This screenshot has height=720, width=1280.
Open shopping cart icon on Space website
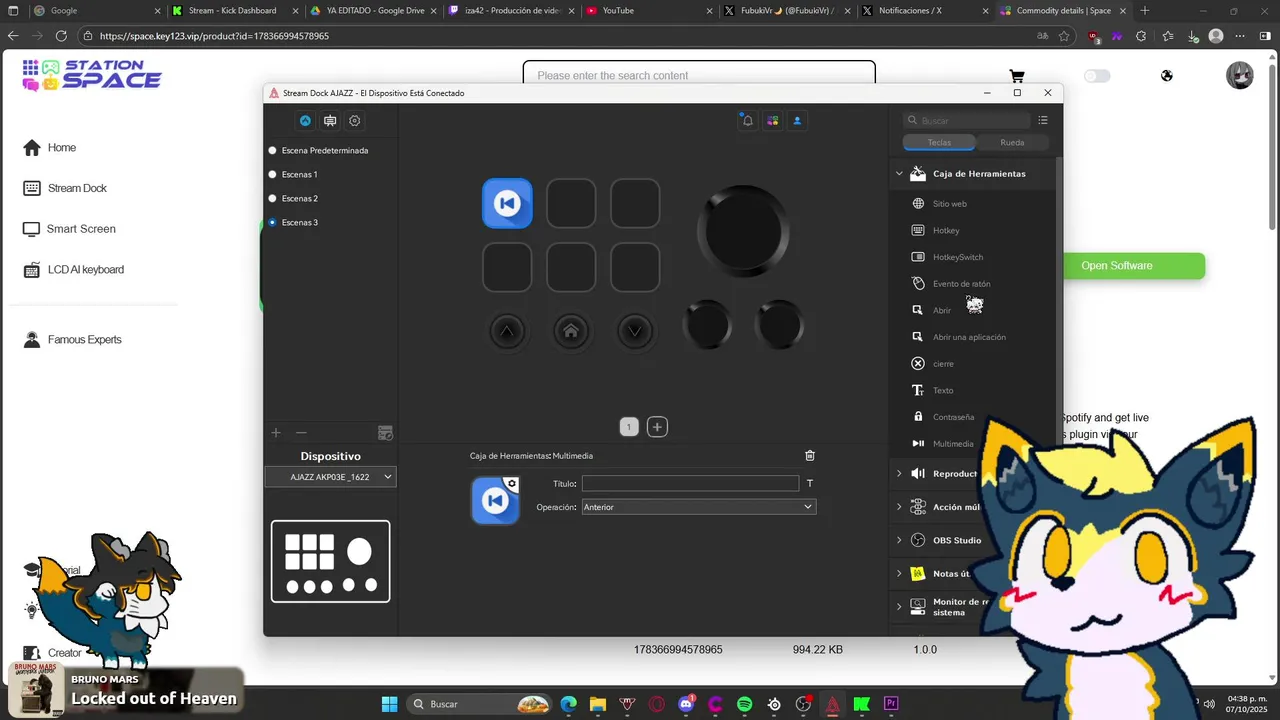1017,76
